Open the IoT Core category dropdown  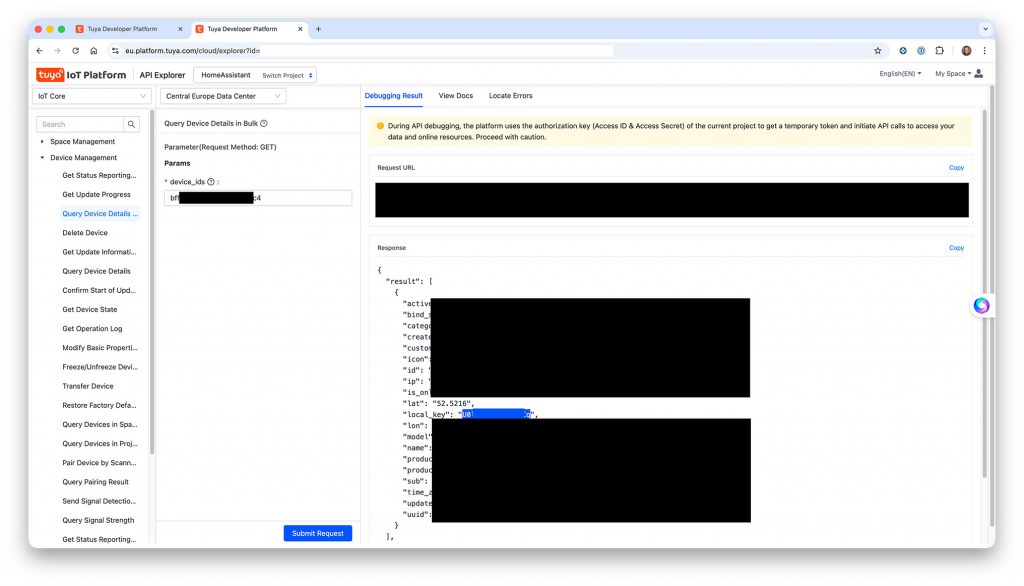click(91, 96)
